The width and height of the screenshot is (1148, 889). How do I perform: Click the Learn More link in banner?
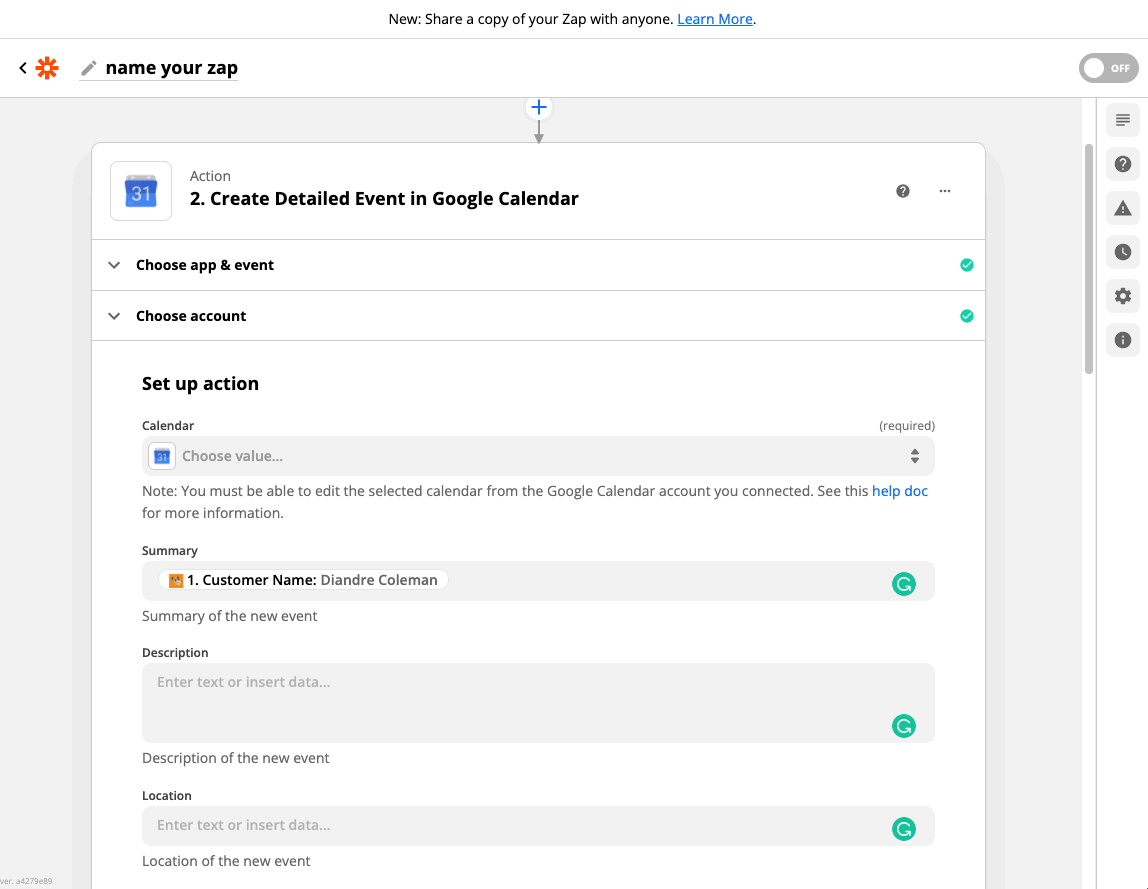[714, 19]
